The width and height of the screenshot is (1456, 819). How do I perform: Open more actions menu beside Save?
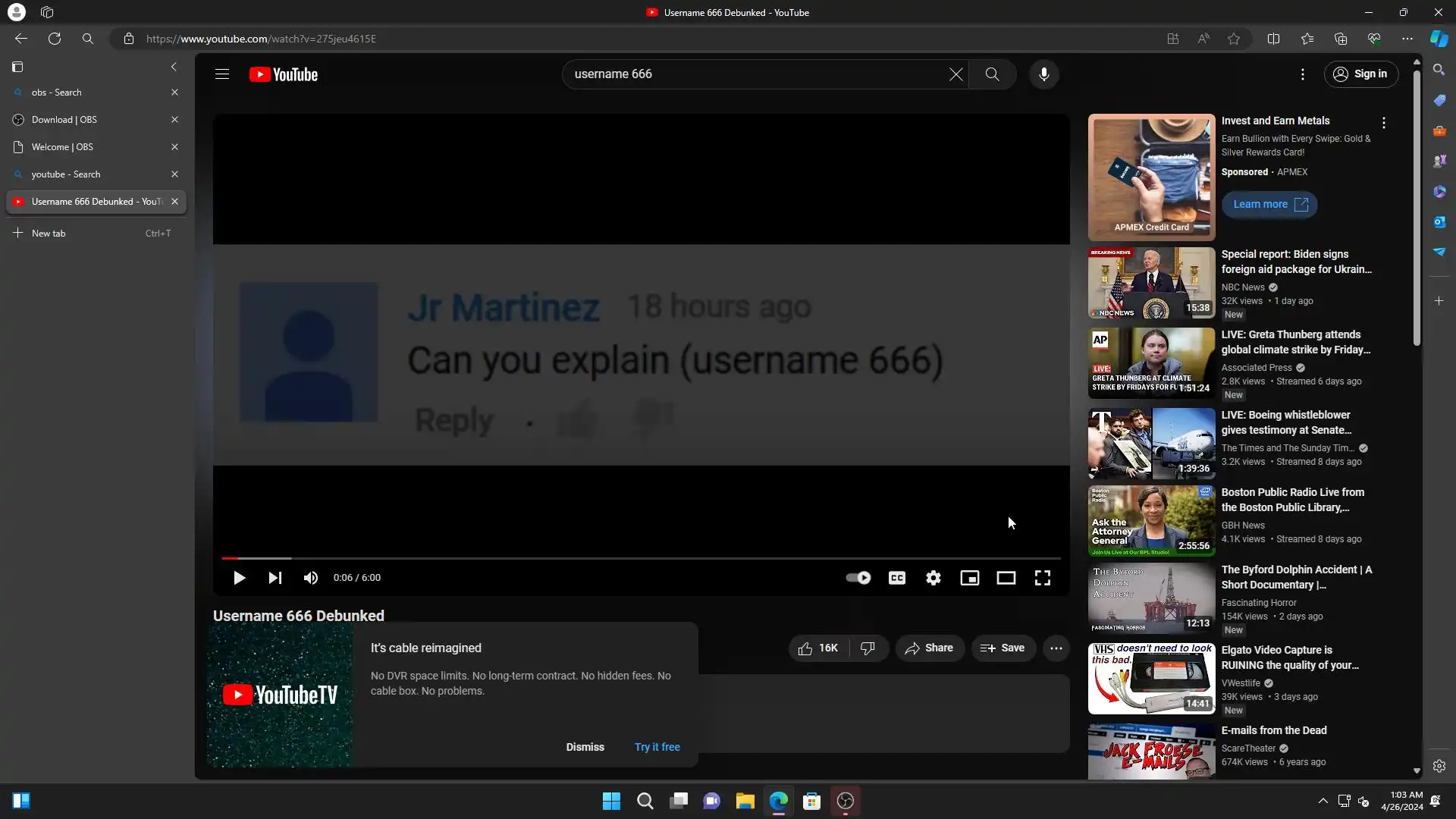coord(1056,648)
